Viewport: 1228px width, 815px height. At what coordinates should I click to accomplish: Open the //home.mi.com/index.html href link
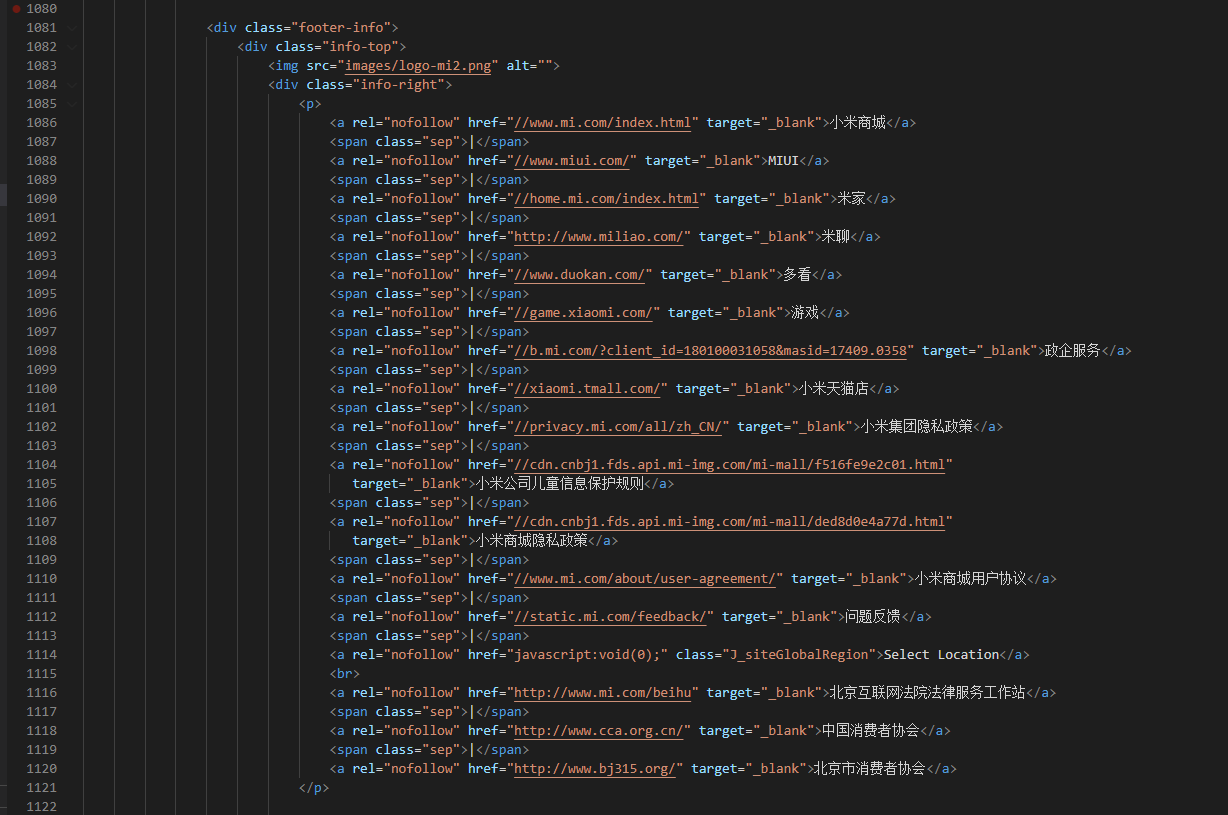click(606, 198)
